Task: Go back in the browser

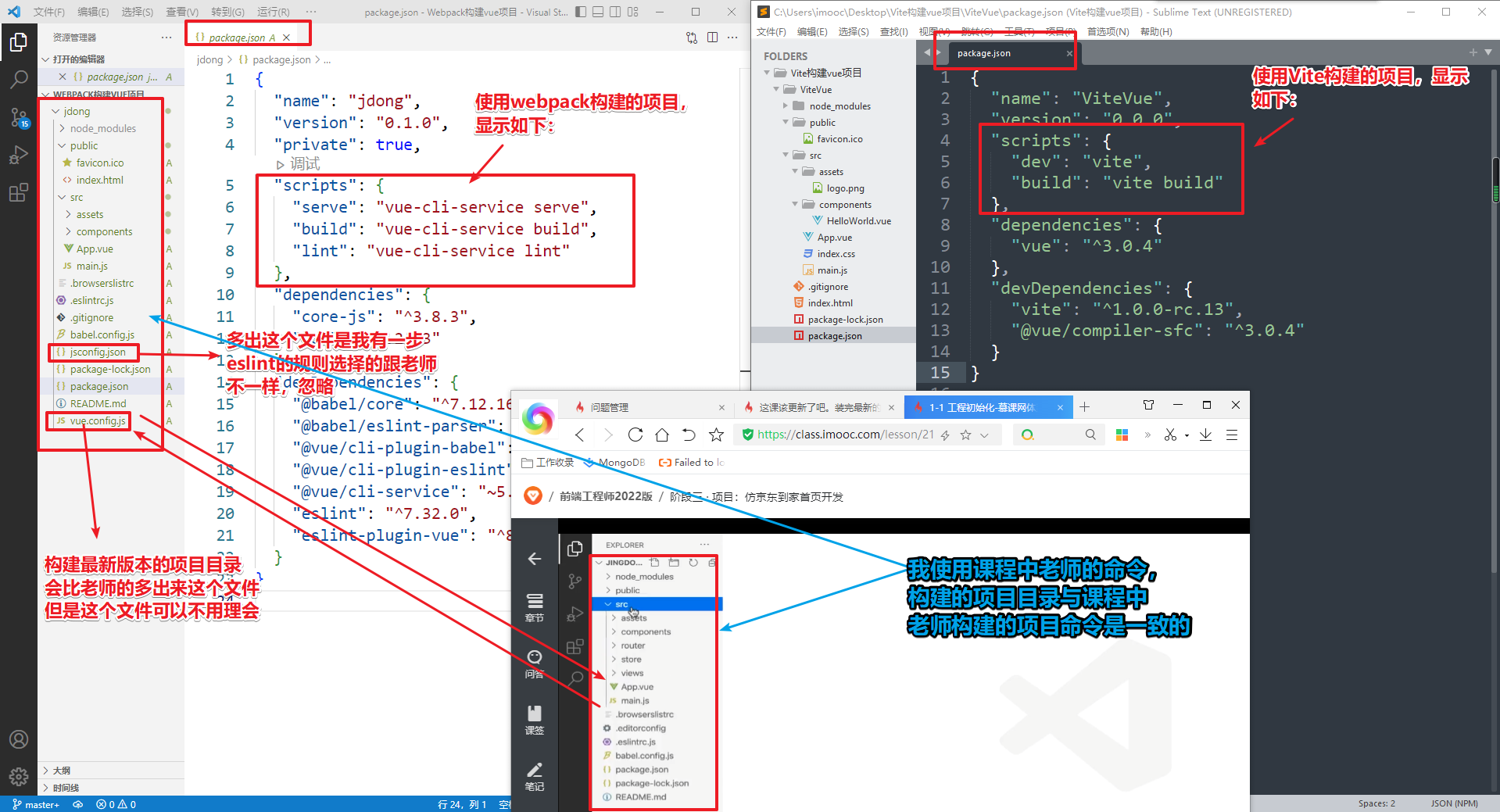Action: pyautogui.click(x=579, y=435)
